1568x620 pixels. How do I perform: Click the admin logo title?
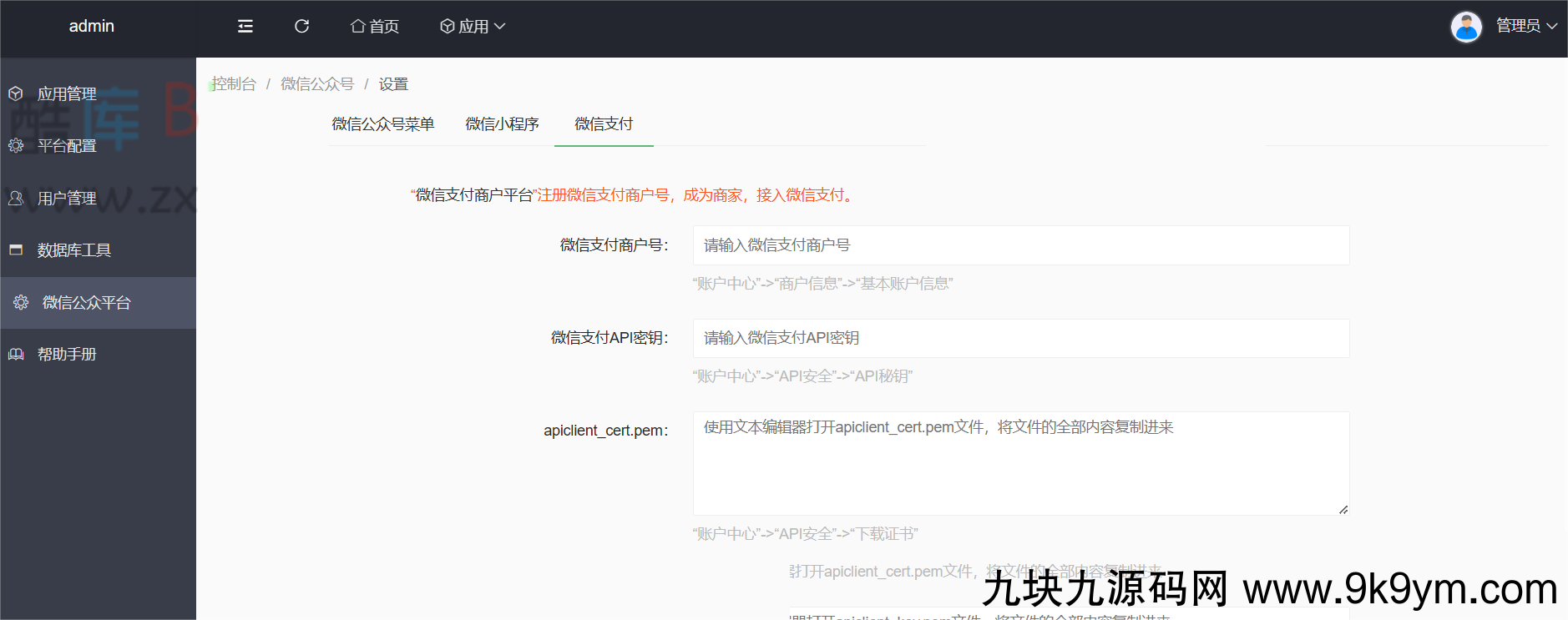click(x=92, y=26)
